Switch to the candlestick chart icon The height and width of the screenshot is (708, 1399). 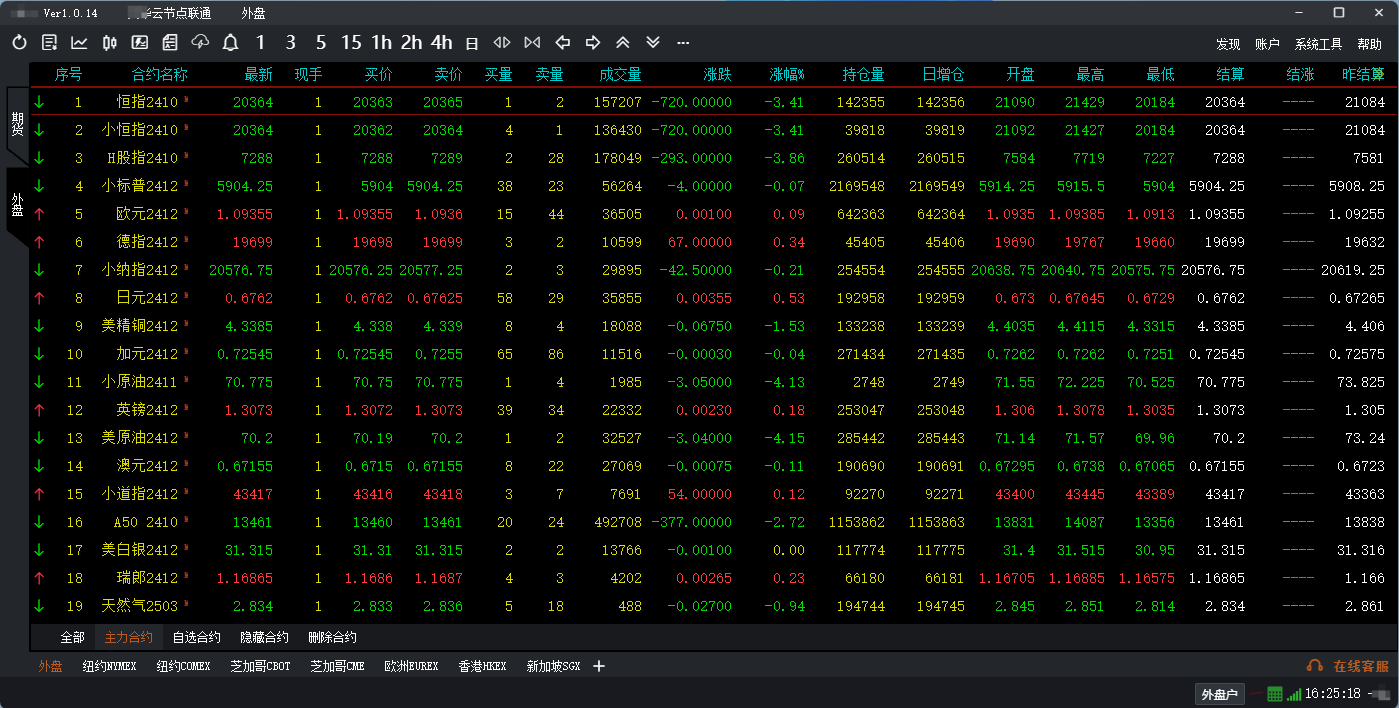pos(110,43)
